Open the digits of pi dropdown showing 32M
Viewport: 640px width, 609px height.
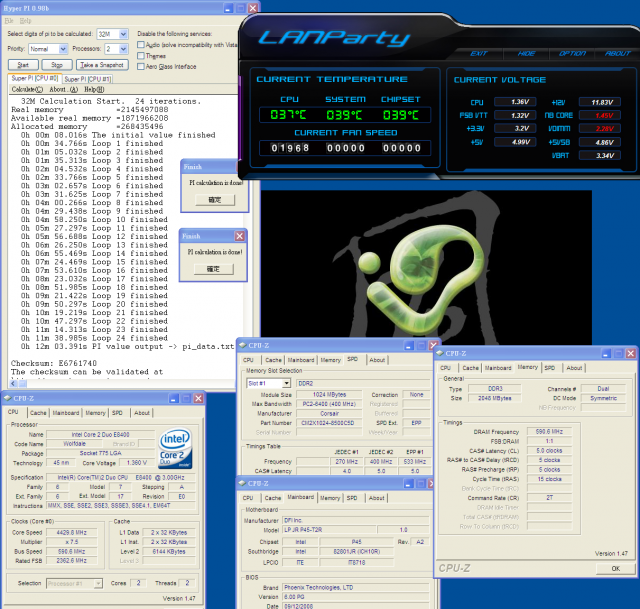pos(123,34)
